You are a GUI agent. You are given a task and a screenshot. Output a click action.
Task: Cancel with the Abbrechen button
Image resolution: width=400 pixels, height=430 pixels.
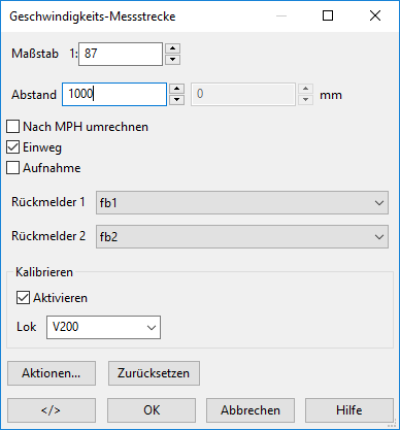[x=250, y=410]
